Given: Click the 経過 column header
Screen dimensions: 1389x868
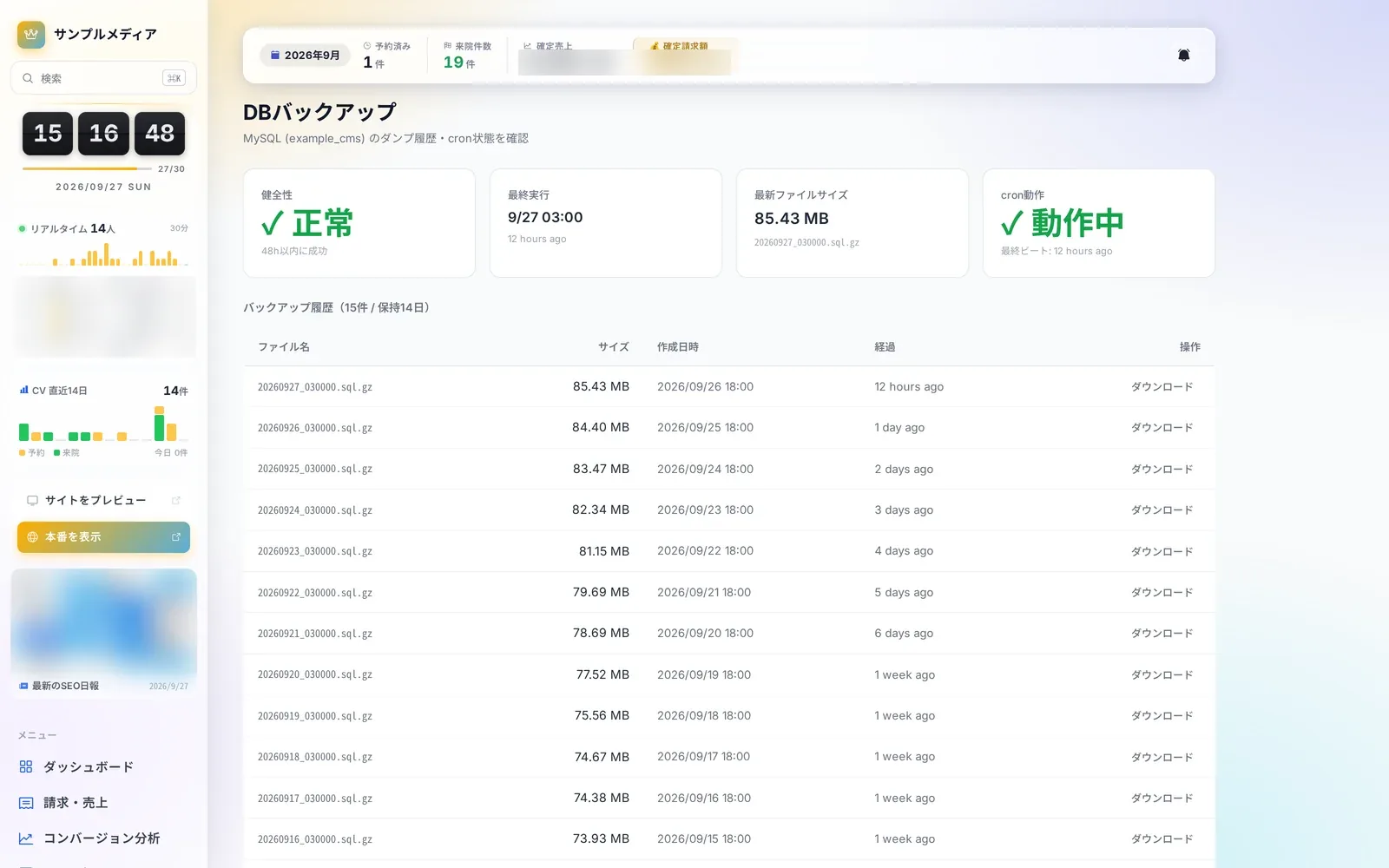Looking at the screenshot, I should [885, 346].
